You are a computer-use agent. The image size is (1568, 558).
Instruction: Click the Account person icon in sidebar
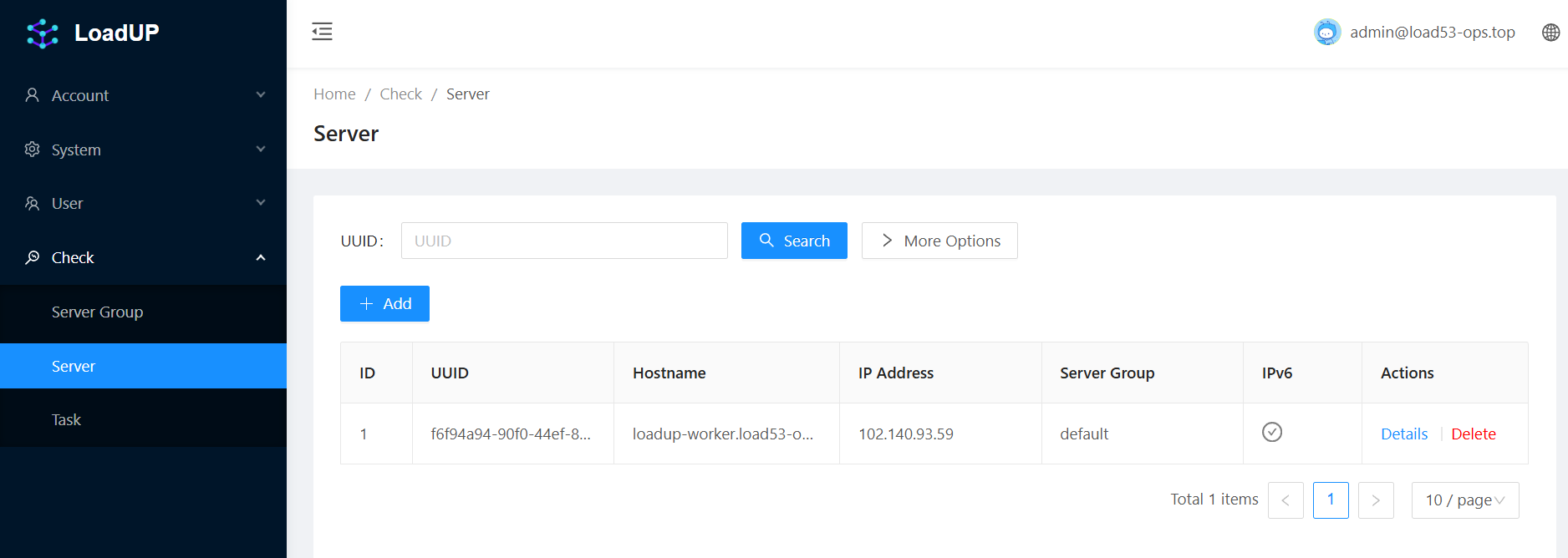point(33,95)
